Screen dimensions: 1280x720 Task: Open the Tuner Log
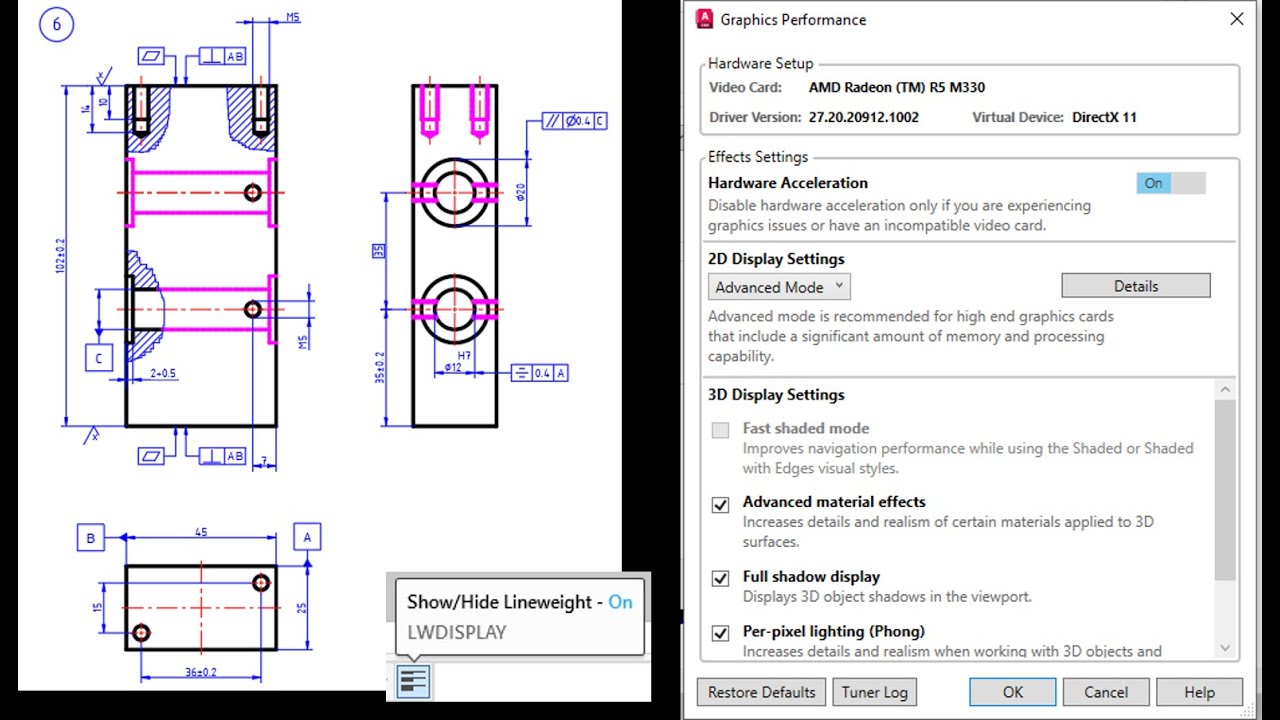(x=875, y=692)
